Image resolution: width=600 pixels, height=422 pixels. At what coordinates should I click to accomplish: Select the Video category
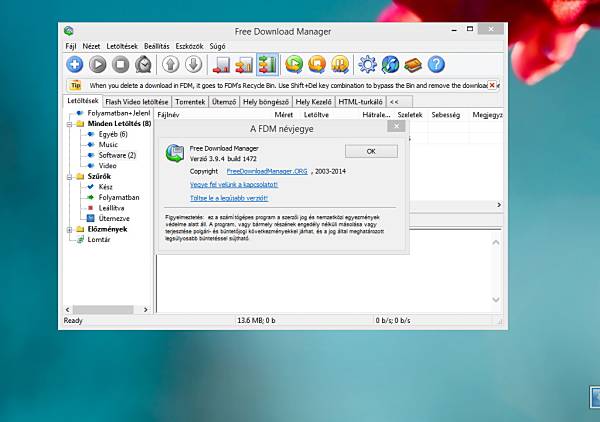(107, 166)
